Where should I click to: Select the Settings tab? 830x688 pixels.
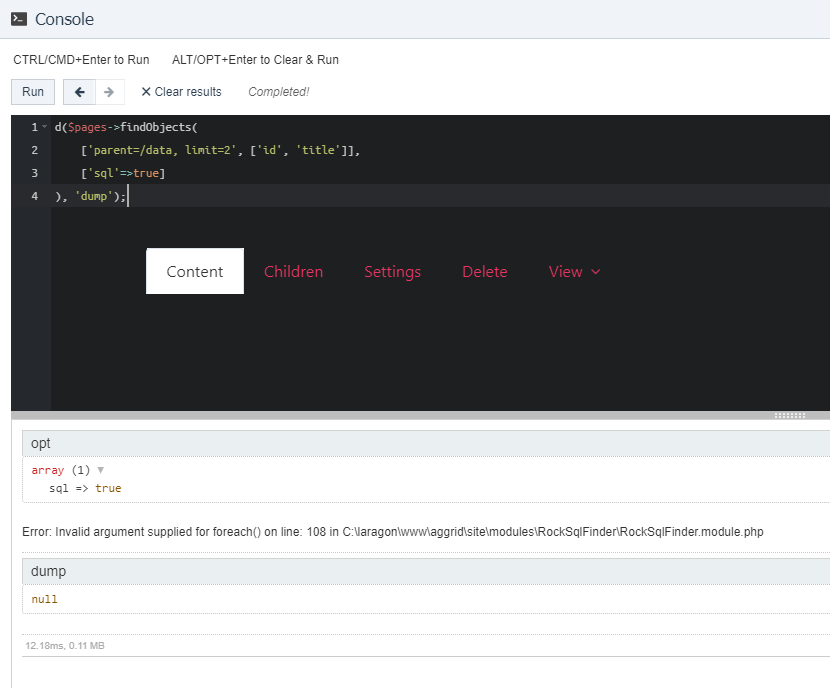point(392,272)
